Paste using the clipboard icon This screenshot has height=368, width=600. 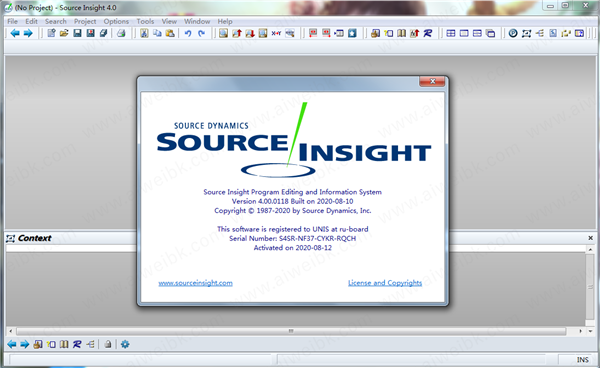(x=170, y=33)
